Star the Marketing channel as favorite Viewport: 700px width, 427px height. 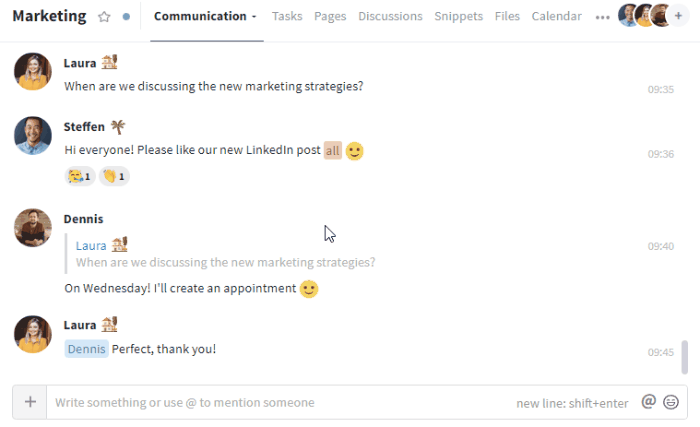point(105,17)
